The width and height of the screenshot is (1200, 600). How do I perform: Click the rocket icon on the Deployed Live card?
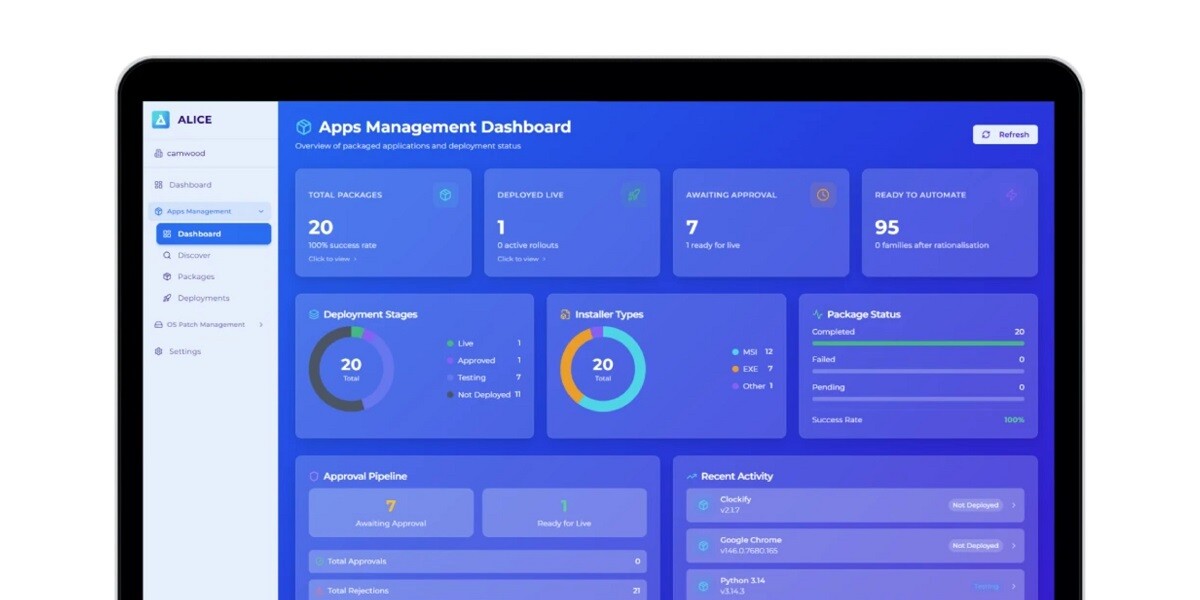(634, 195)
